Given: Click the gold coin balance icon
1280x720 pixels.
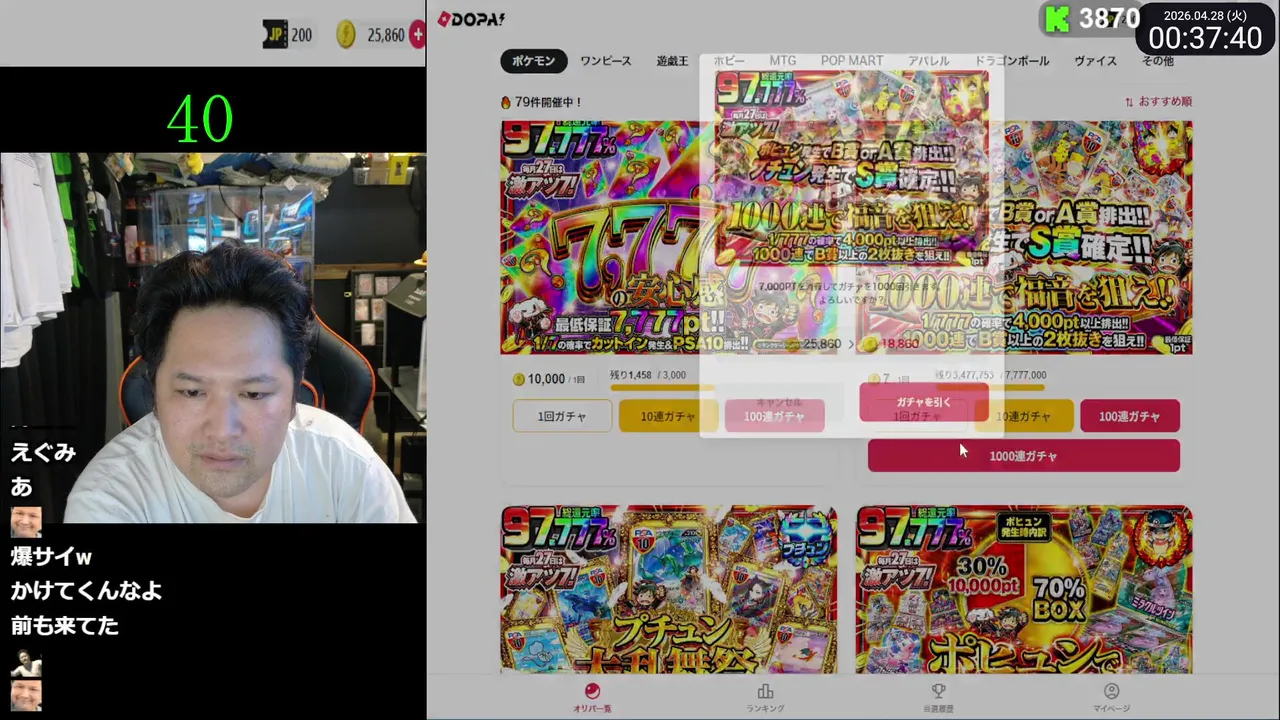Looking at the screenshot, I should [x=345, y=35].
